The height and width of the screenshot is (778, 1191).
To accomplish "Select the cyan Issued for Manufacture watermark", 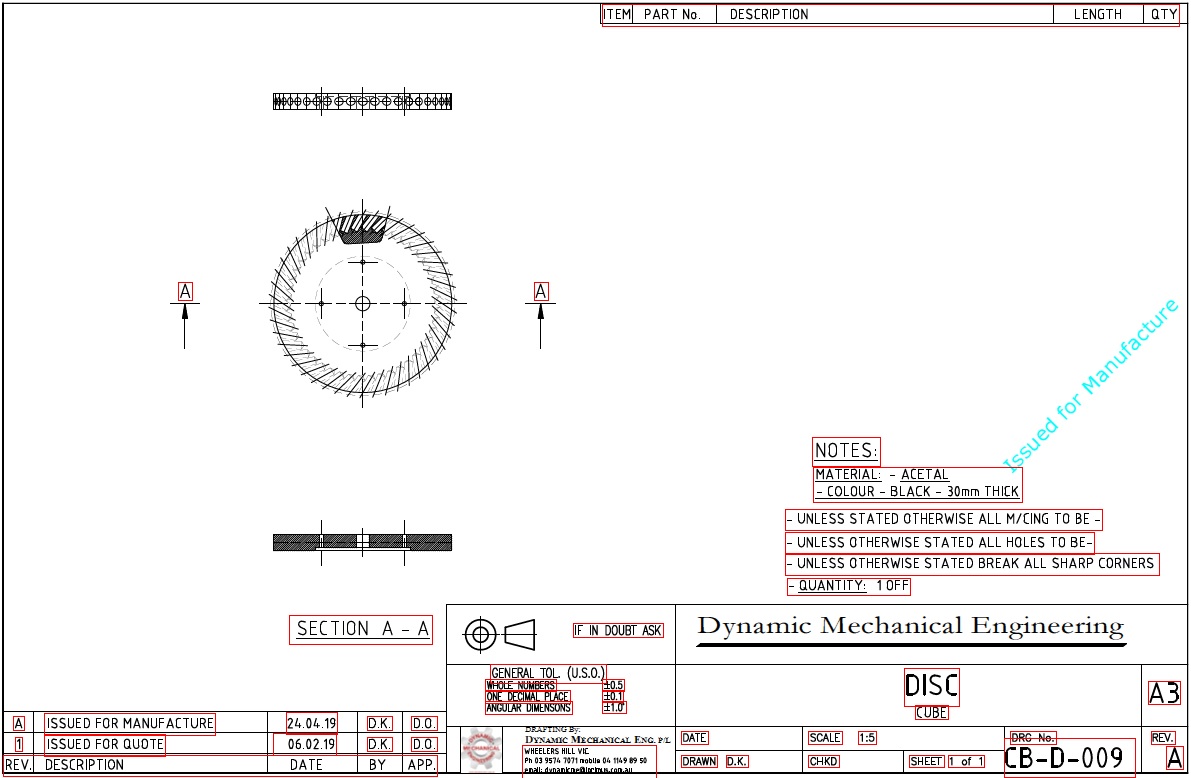I will 1091,384.
